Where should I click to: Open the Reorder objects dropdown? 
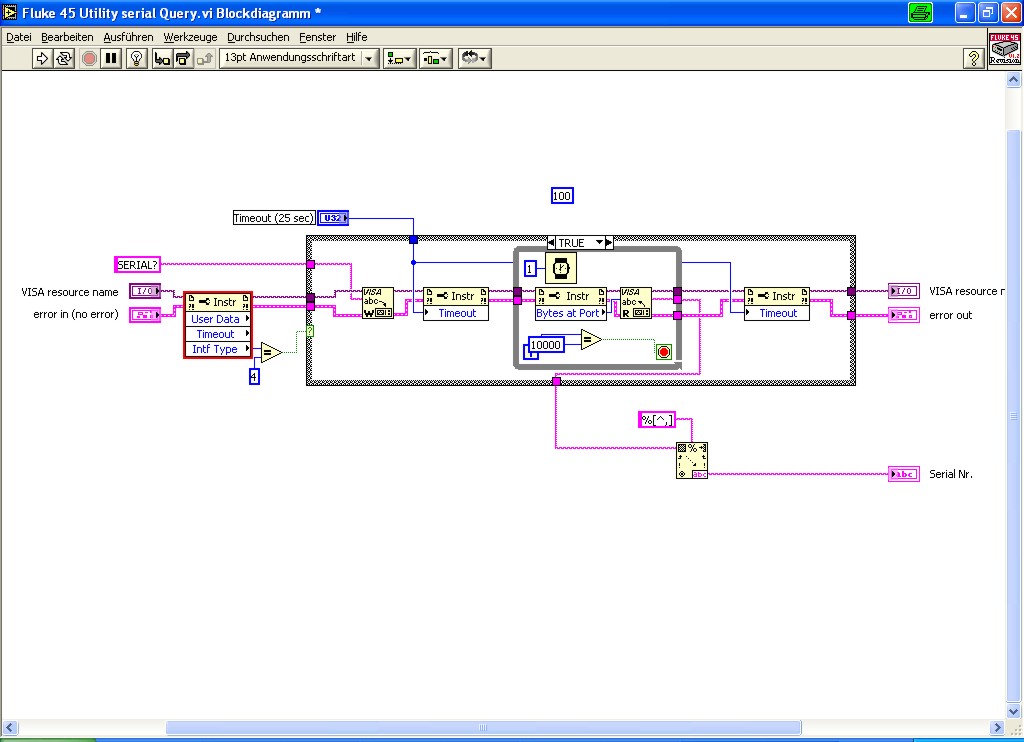[x=475, y=59]
